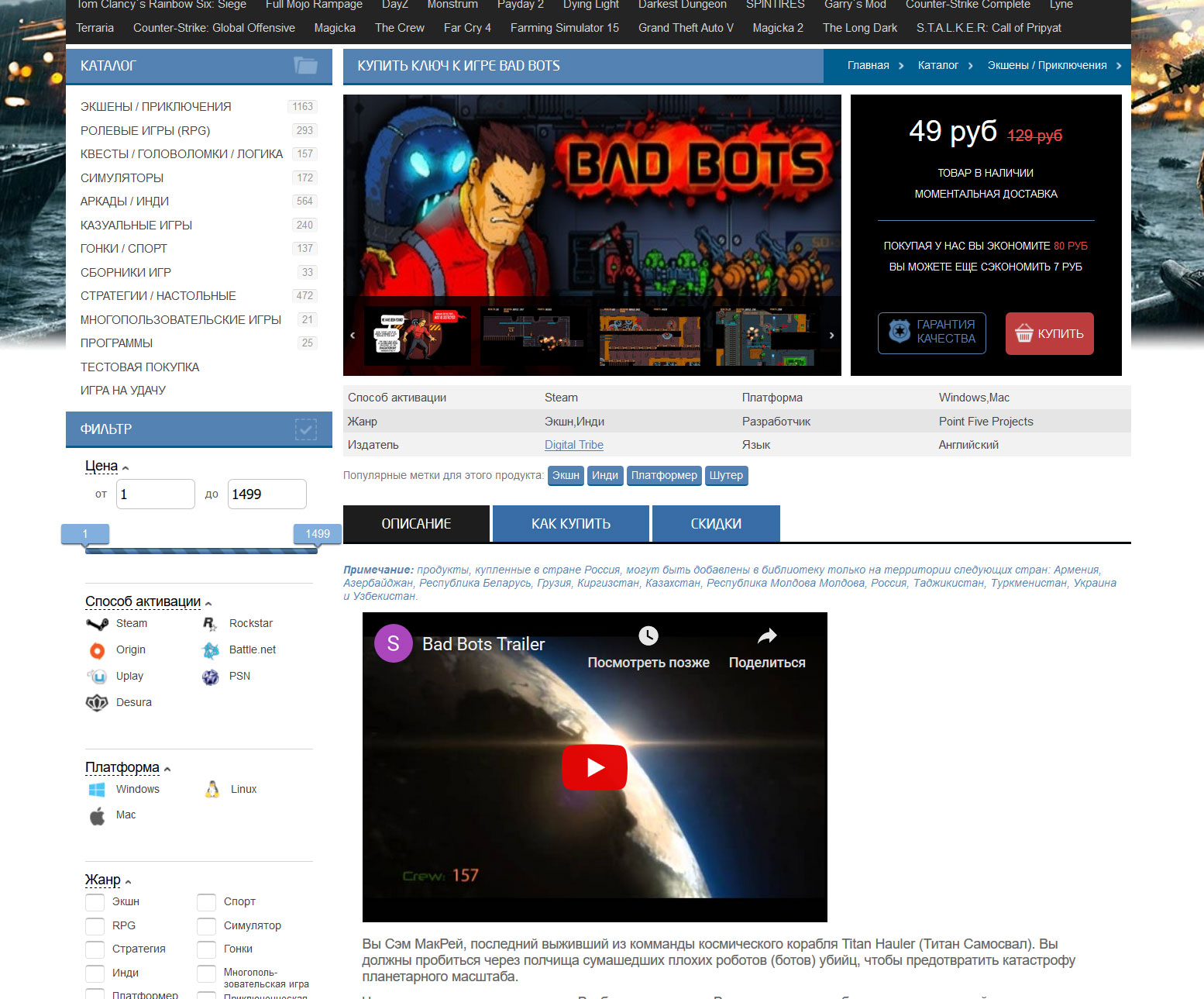Click the catalog folder icon
The image size is (1204, 999).
[306, 66]
